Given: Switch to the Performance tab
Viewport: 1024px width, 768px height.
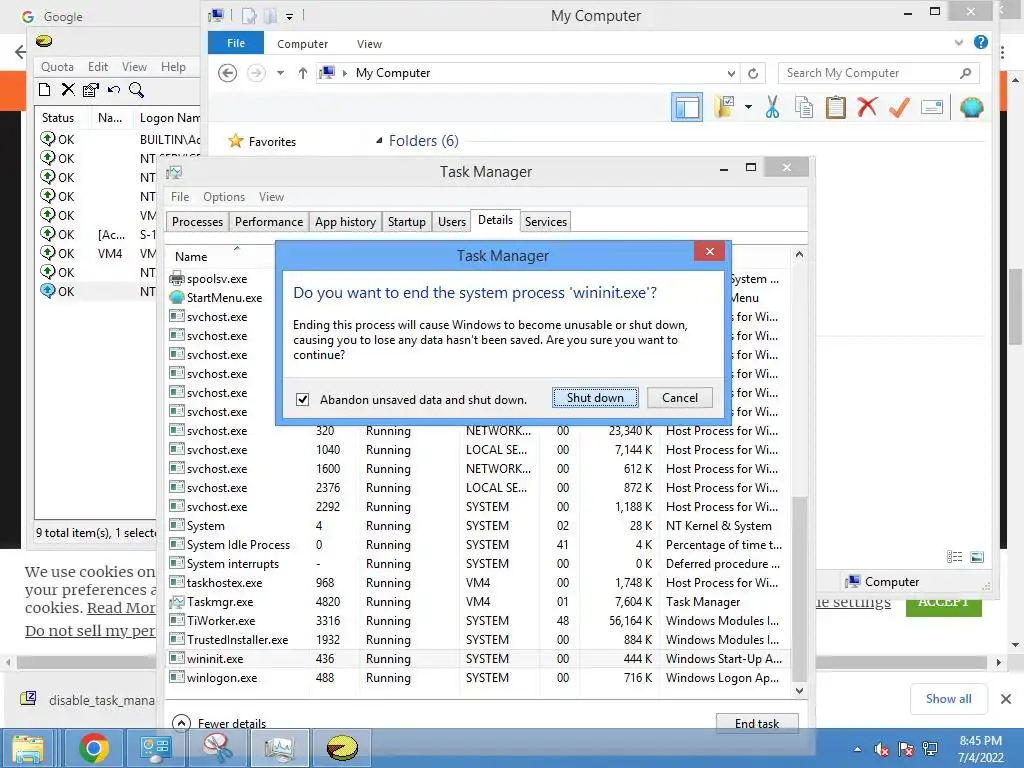Looking at the screenshot, I should pyautogui.click(x=268, y=221).
